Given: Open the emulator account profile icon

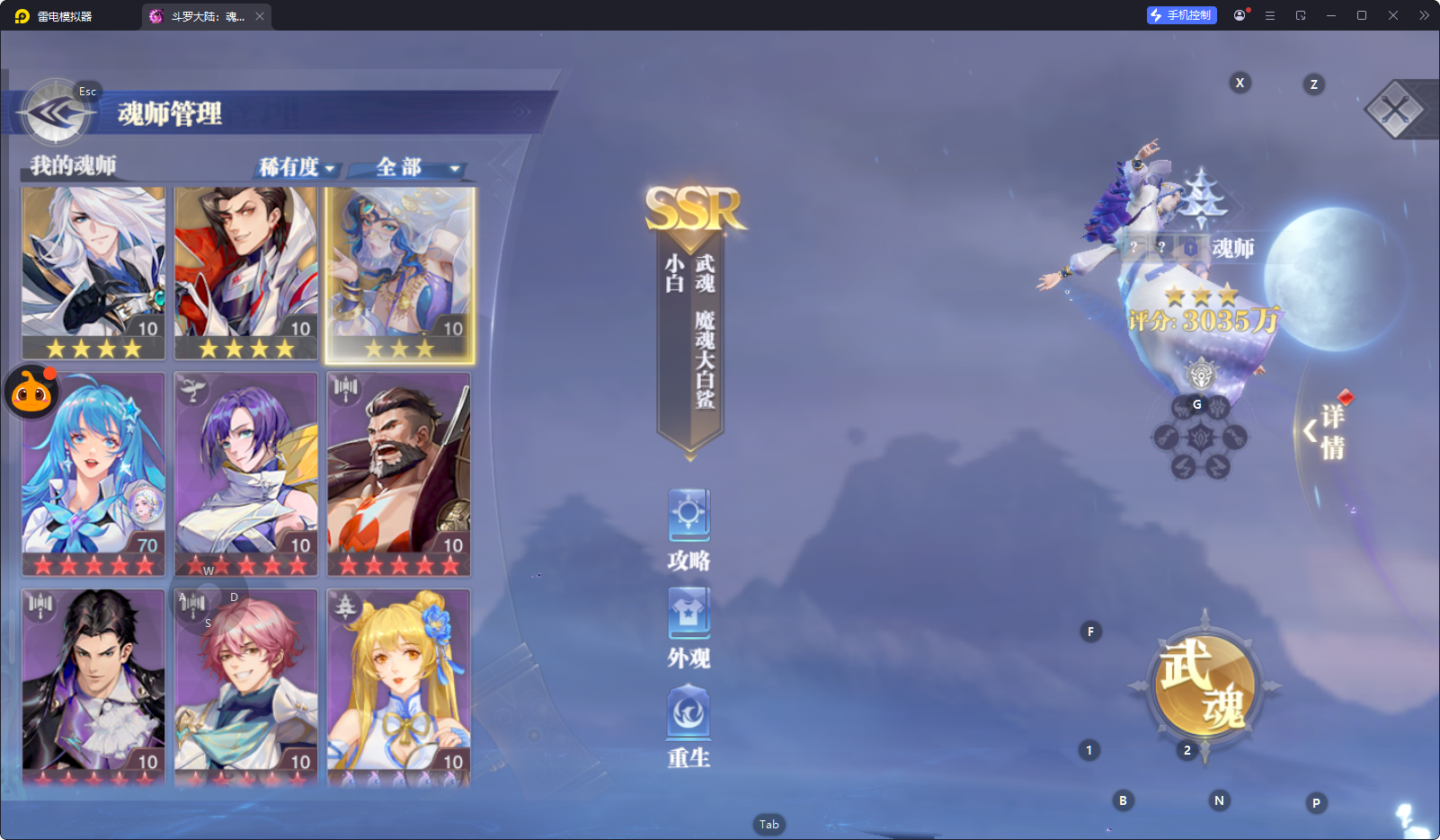Looking at the screenshot, I should click(1240, 15).
